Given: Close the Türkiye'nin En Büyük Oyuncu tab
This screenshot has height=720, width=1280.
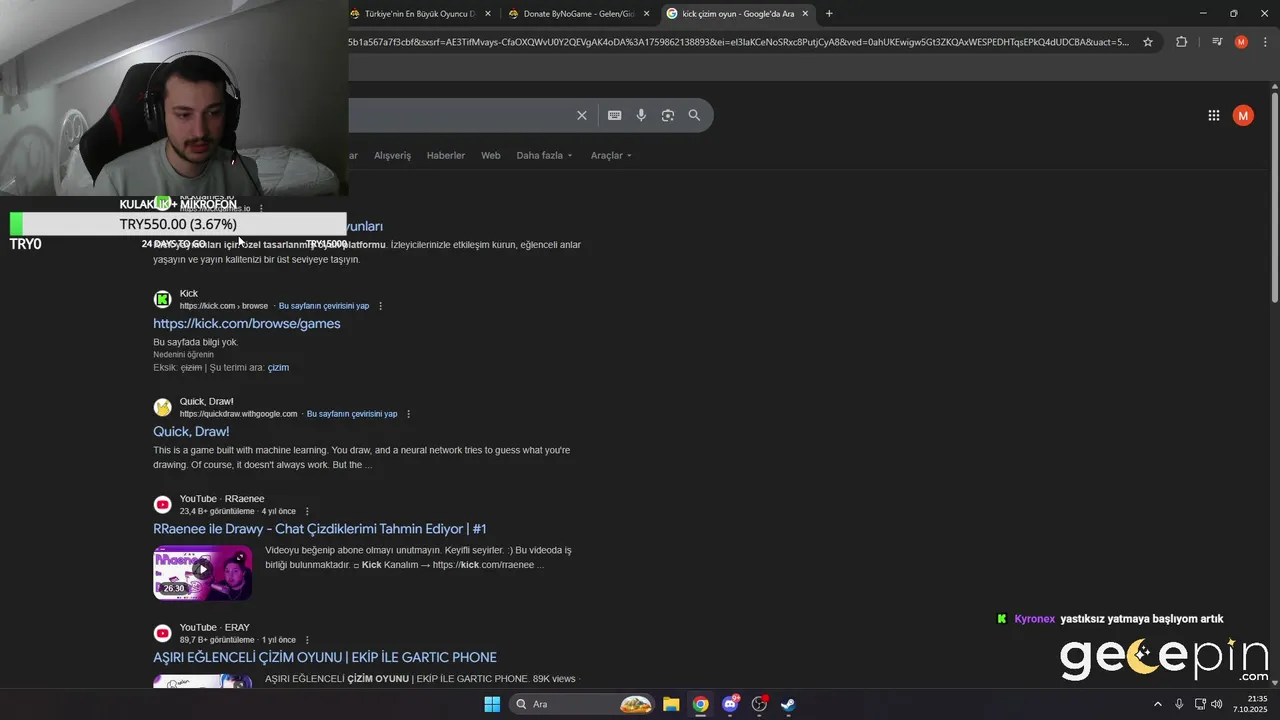Looking at the screenshot, I should [x=487, y=14].
